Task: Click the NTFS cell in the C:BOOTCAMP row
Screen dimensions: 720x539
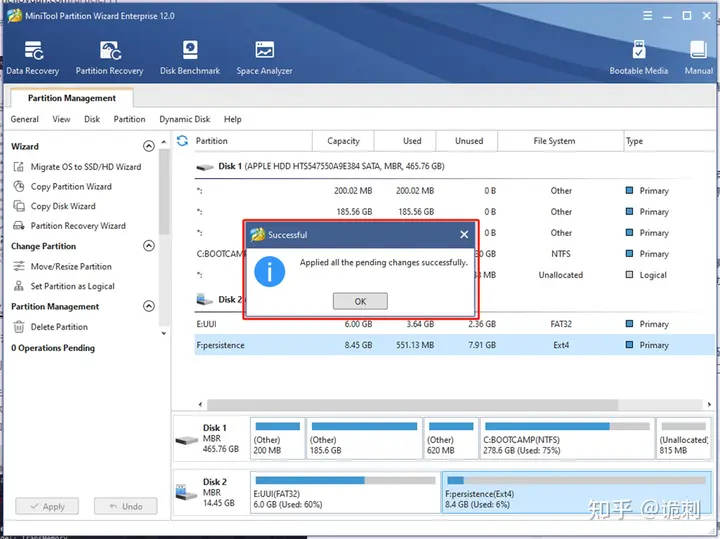Action: (x=561, y=254)
